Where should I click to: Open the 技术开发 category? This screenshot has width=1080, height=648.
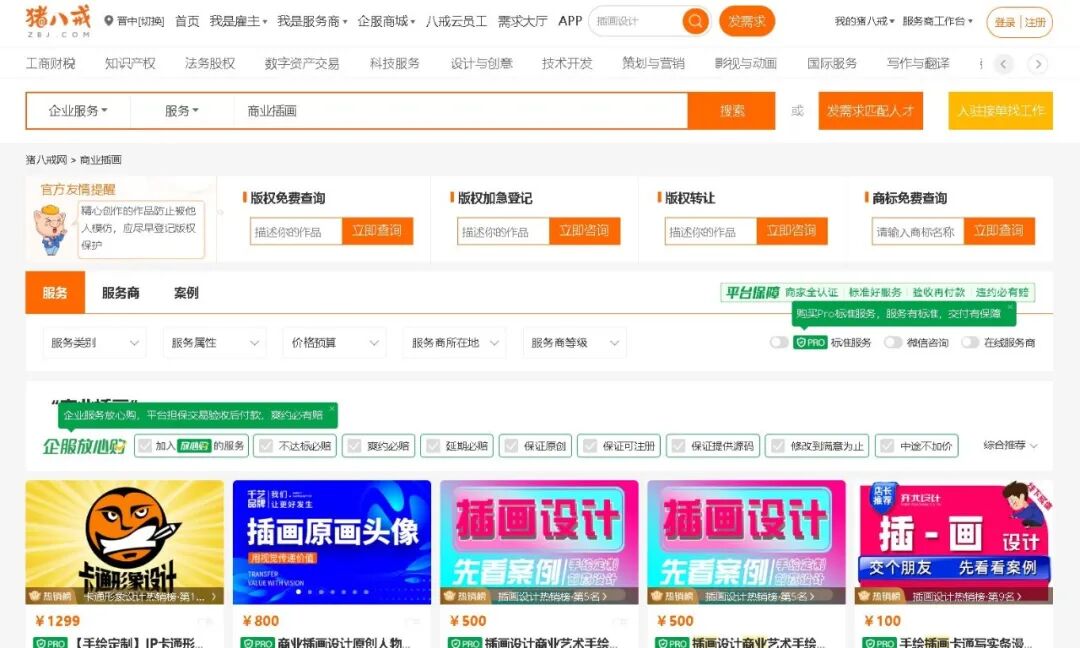(567, 63)
